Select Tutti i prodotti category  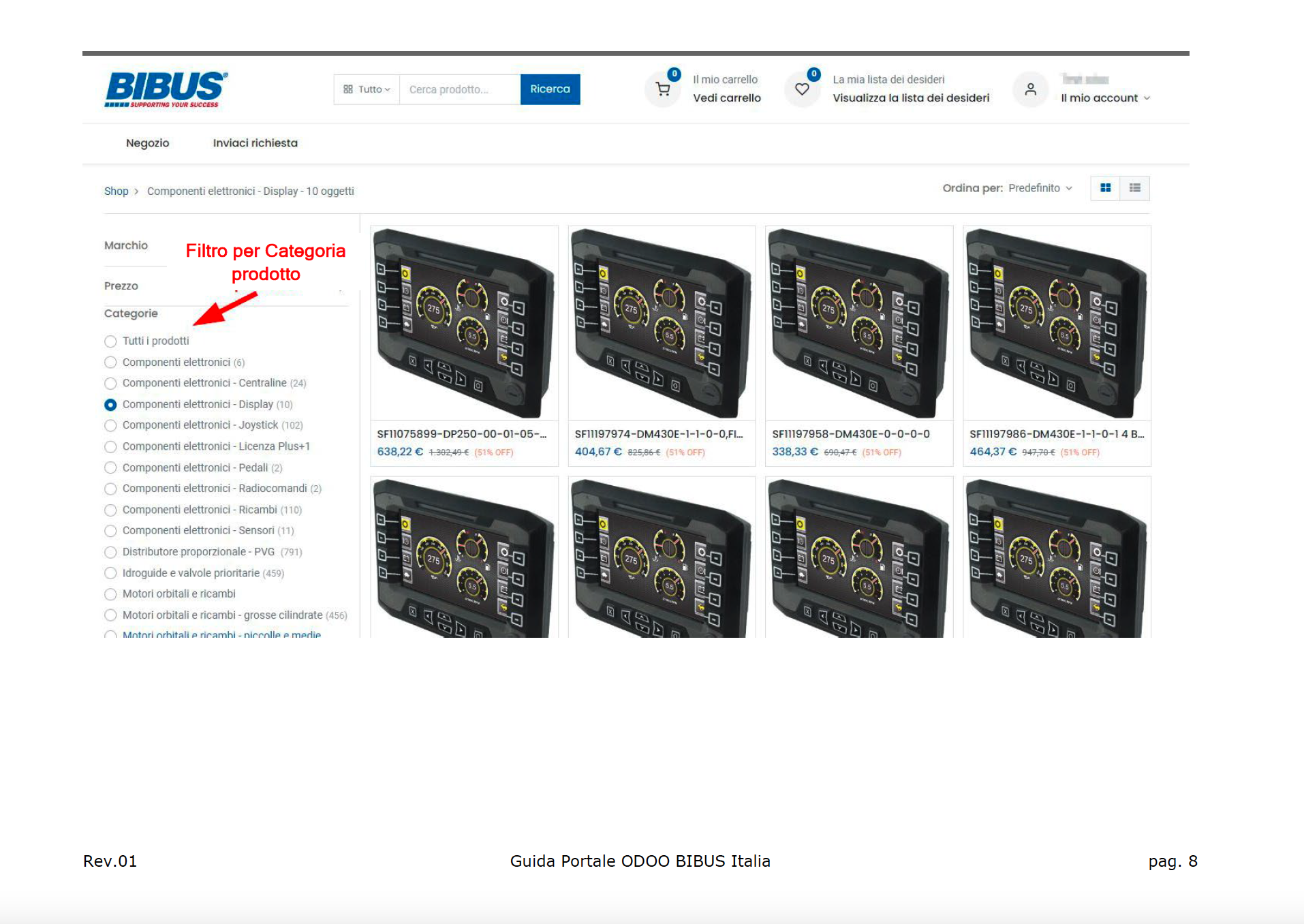coord(110,341)
